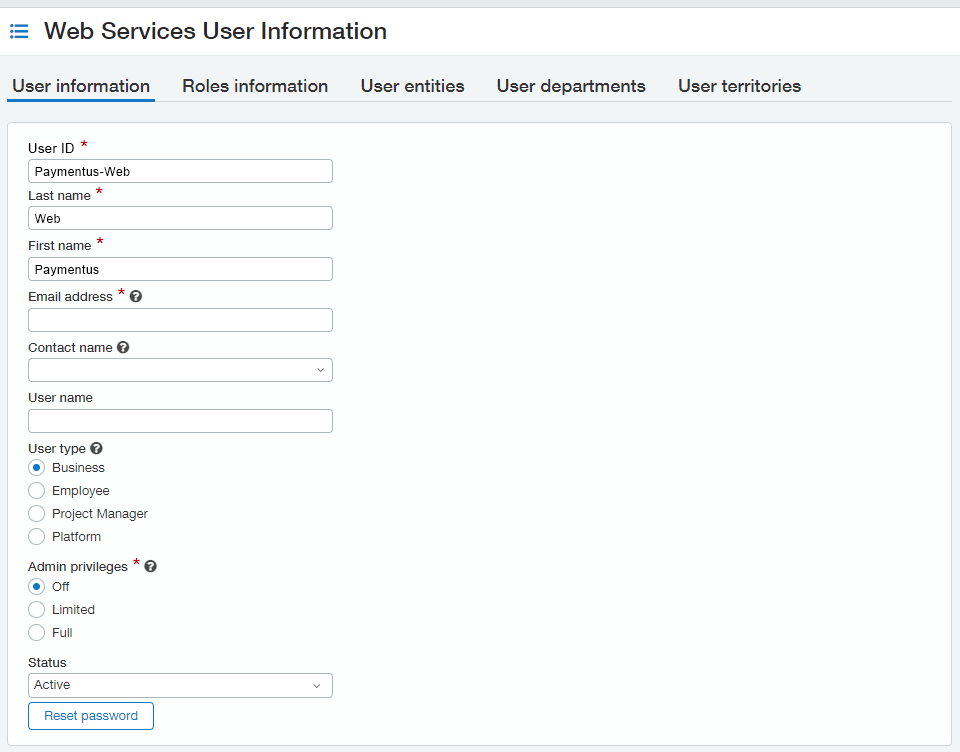The image size is (960, 752).
Task: Go to the User departments tab
Action: [x=571, y=86]
